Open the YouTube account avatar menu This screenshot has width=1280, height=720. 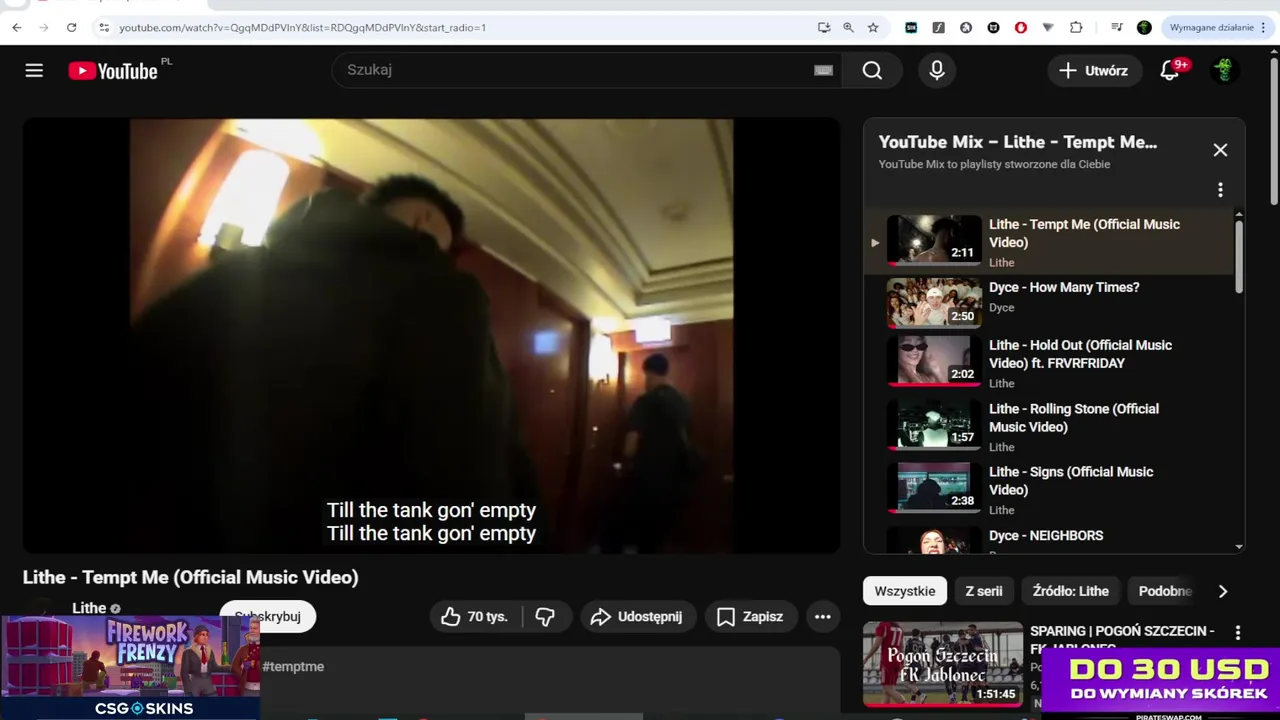[x=1224, y=70]
